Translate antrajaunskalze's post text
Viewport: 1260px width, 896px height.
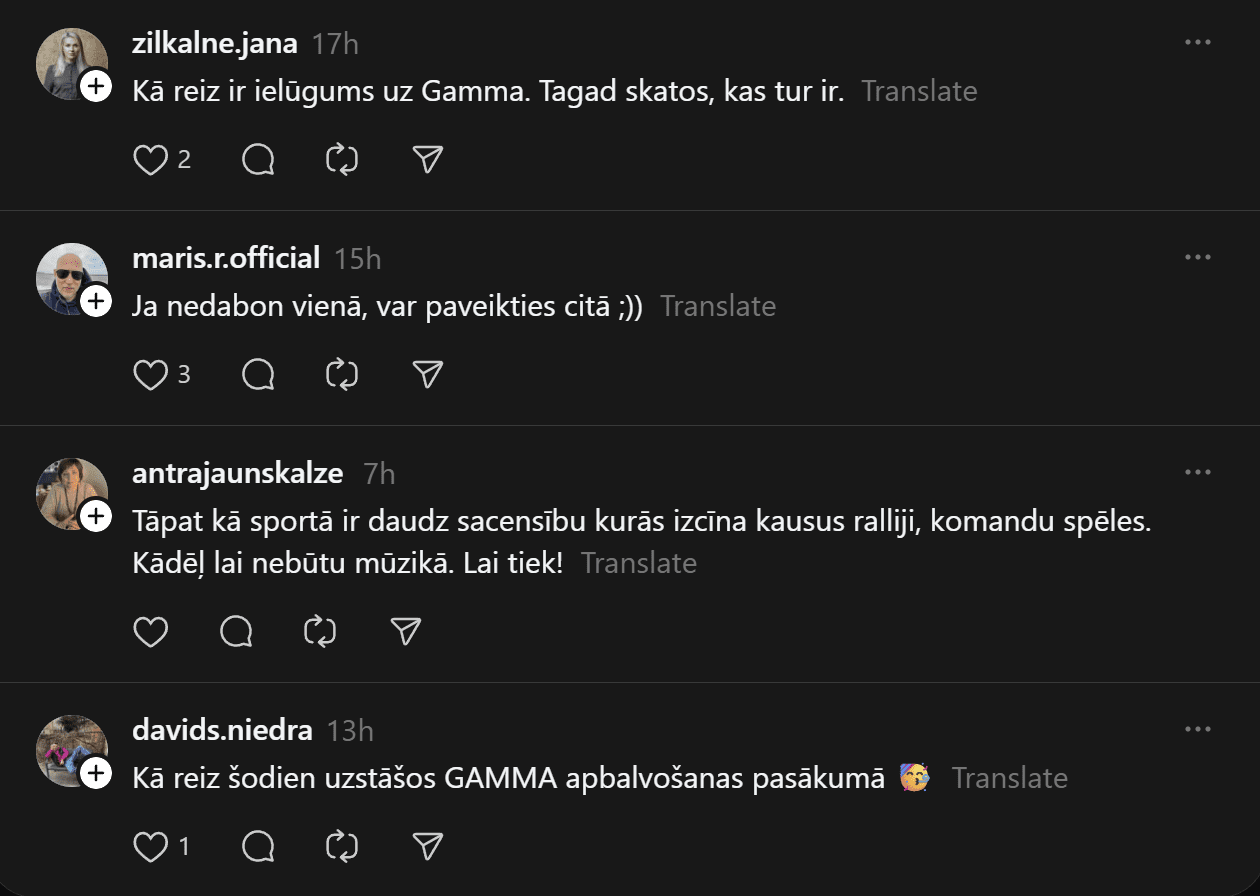tap(638, 563)
